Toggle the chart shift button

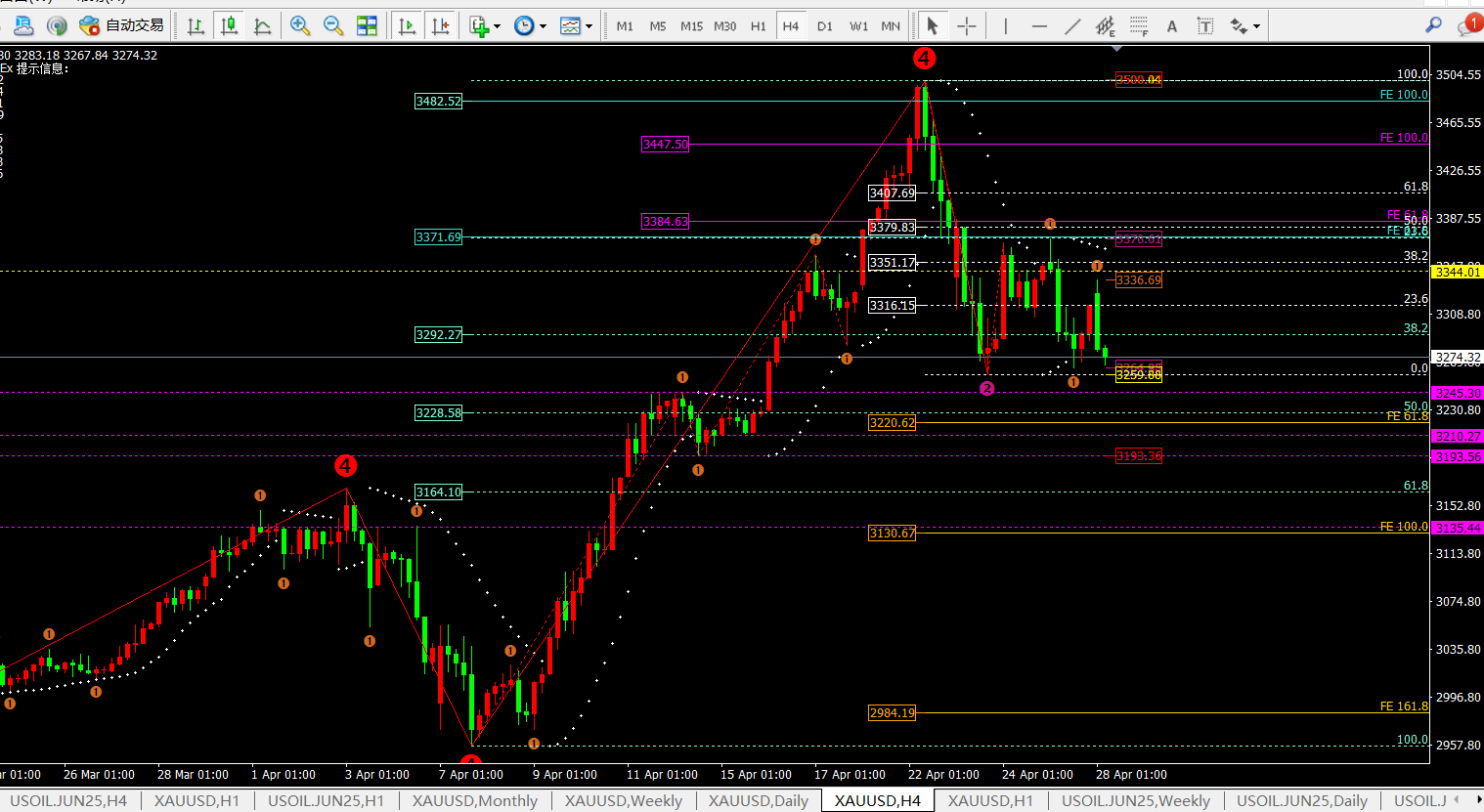[441, 26]
